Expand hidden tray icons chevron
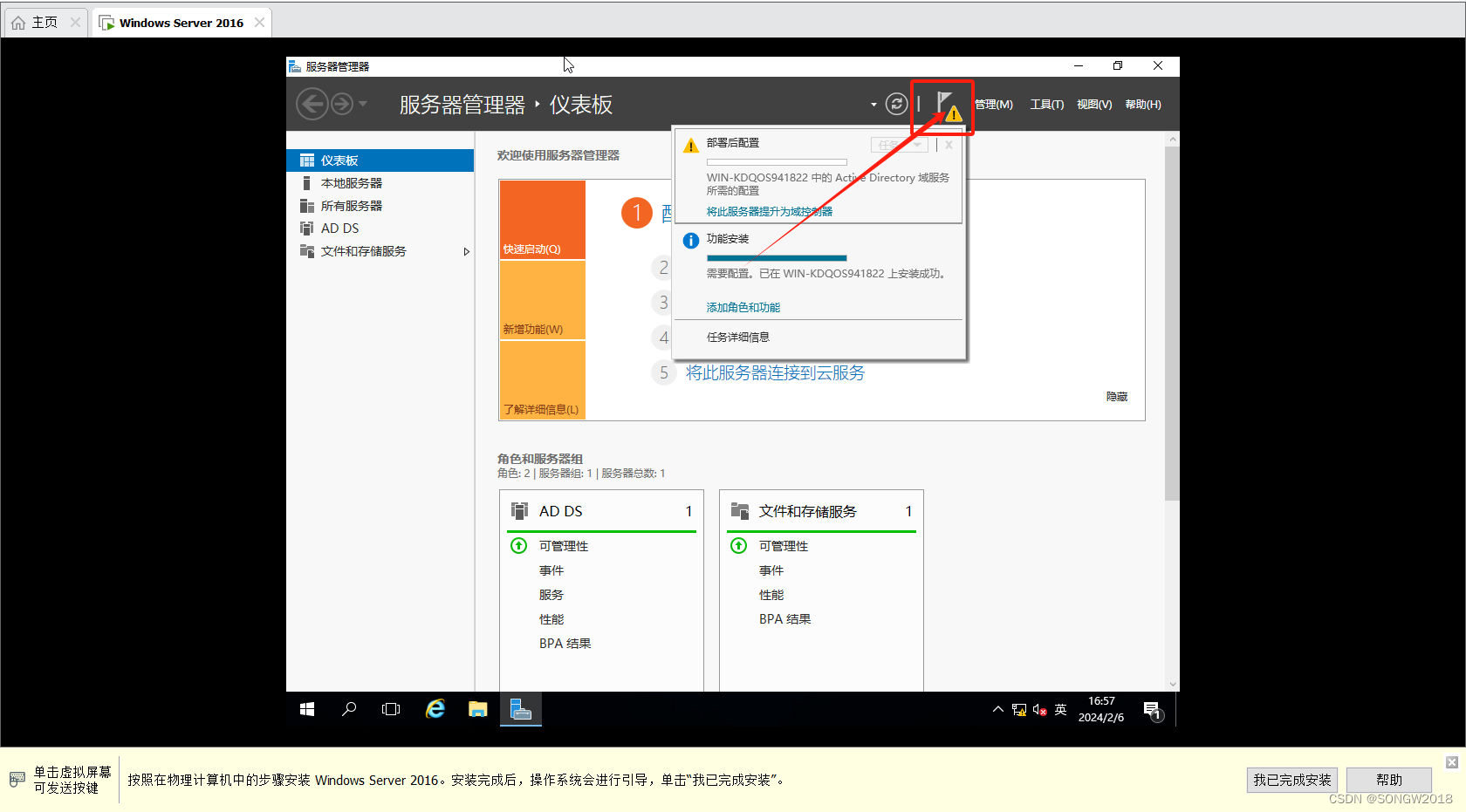The image size is (1466, 812). (x=998, y=709)
